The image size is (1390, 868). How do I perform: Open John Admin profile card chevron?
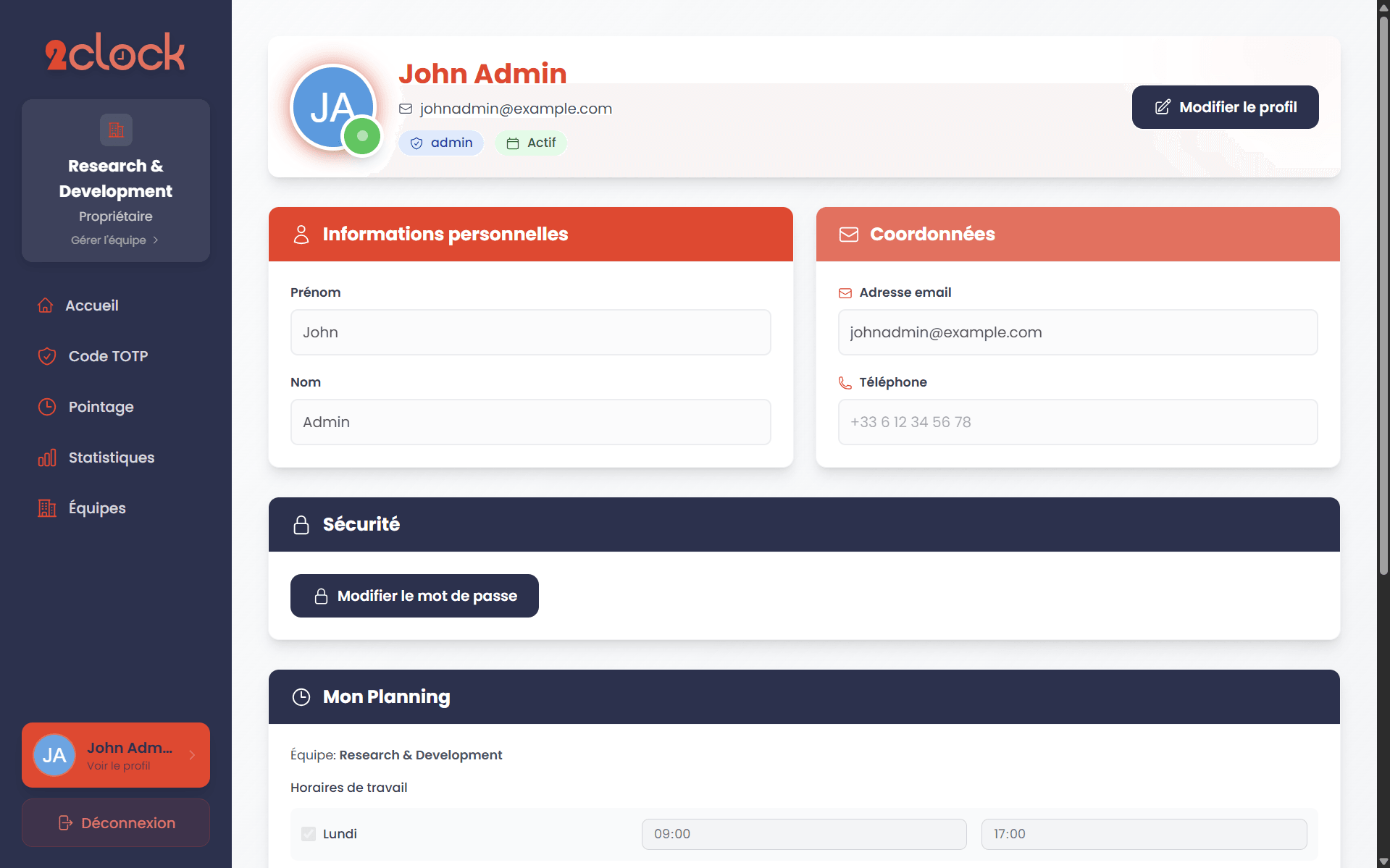click(x=192, y=755)
